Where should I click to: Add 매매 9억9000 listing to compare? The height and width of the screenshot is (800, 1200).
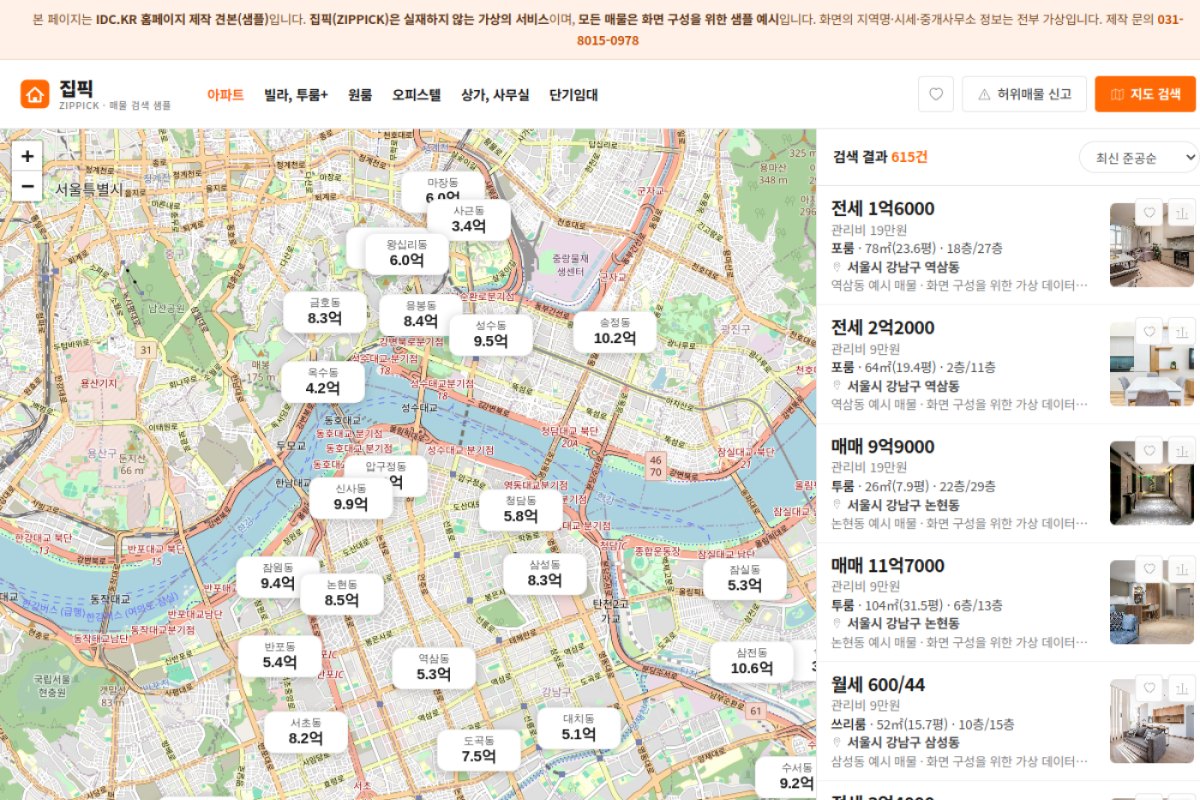1182,451
